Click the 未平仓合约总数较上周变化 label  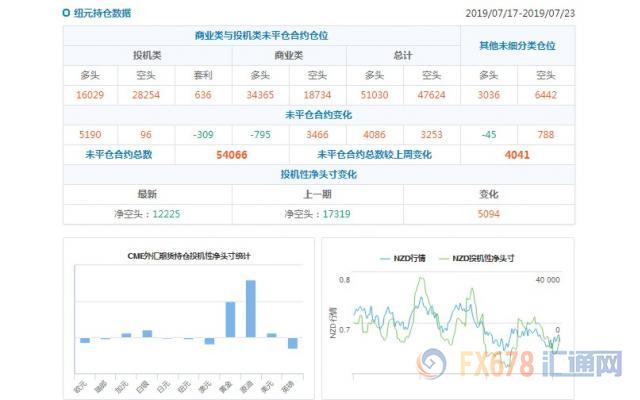375,155
